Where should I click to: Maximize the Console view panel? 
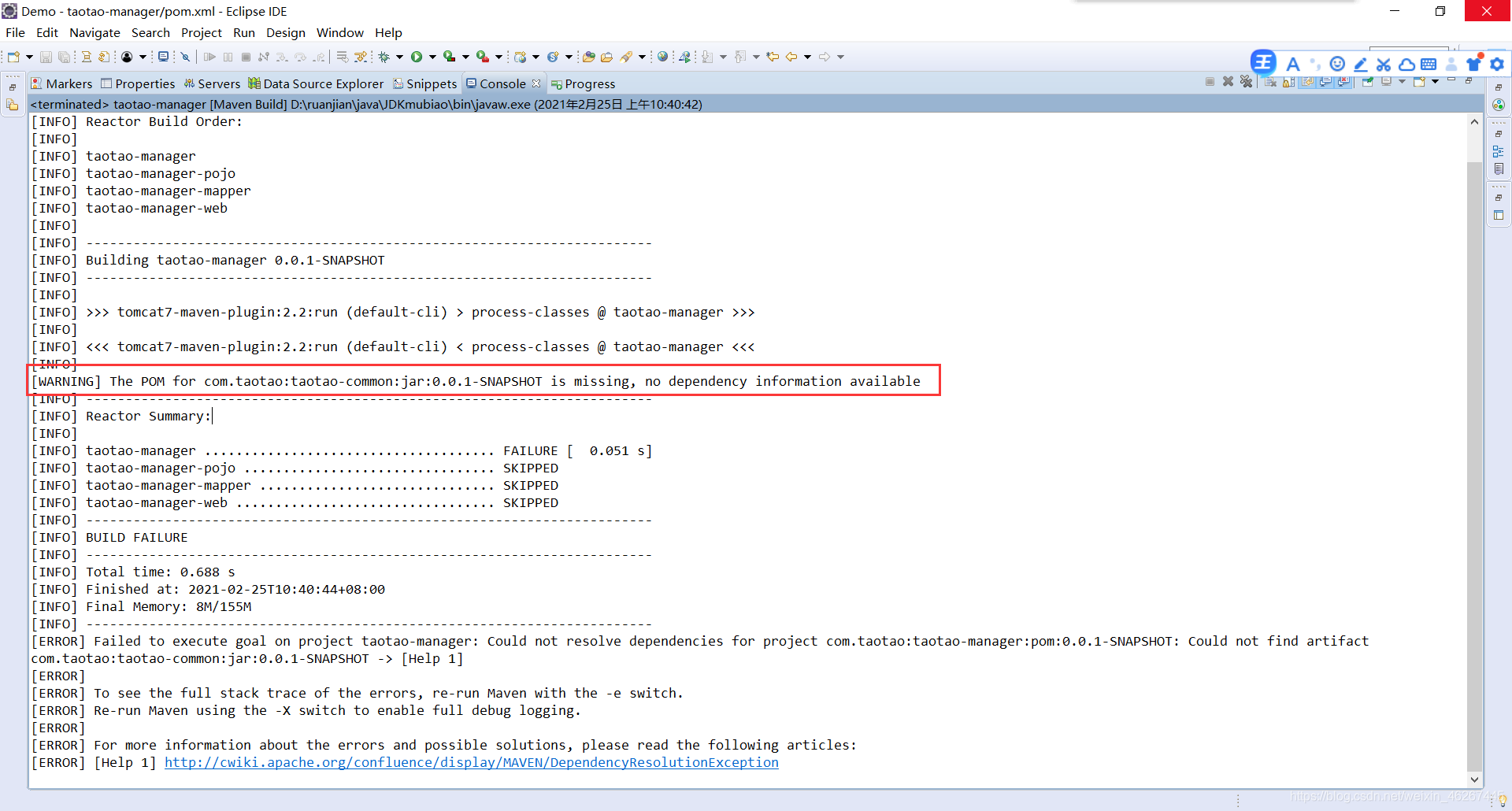(x=1469, y=80)
